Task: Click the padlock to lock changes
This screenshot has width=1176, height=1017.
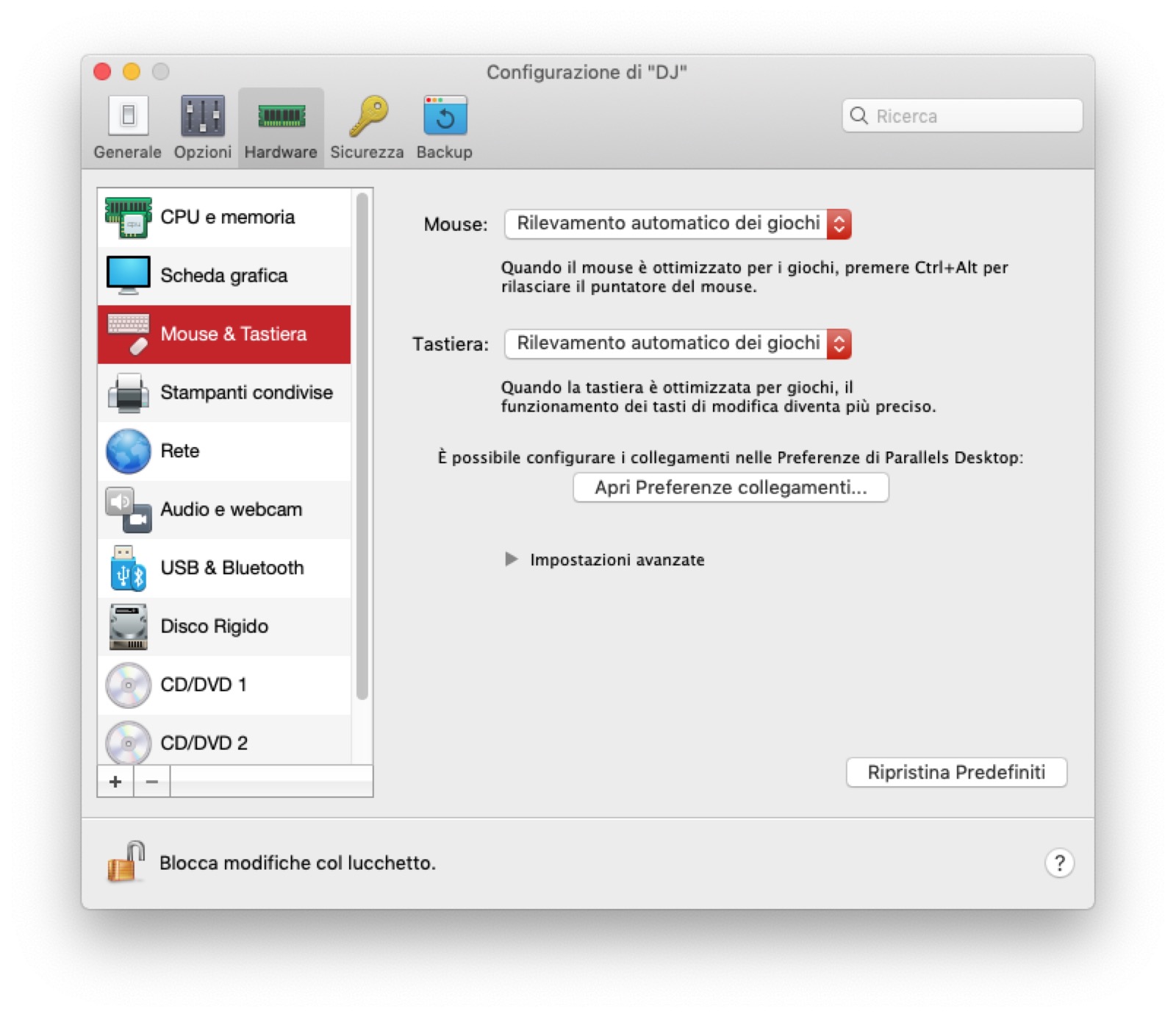Action: [126, 861]
